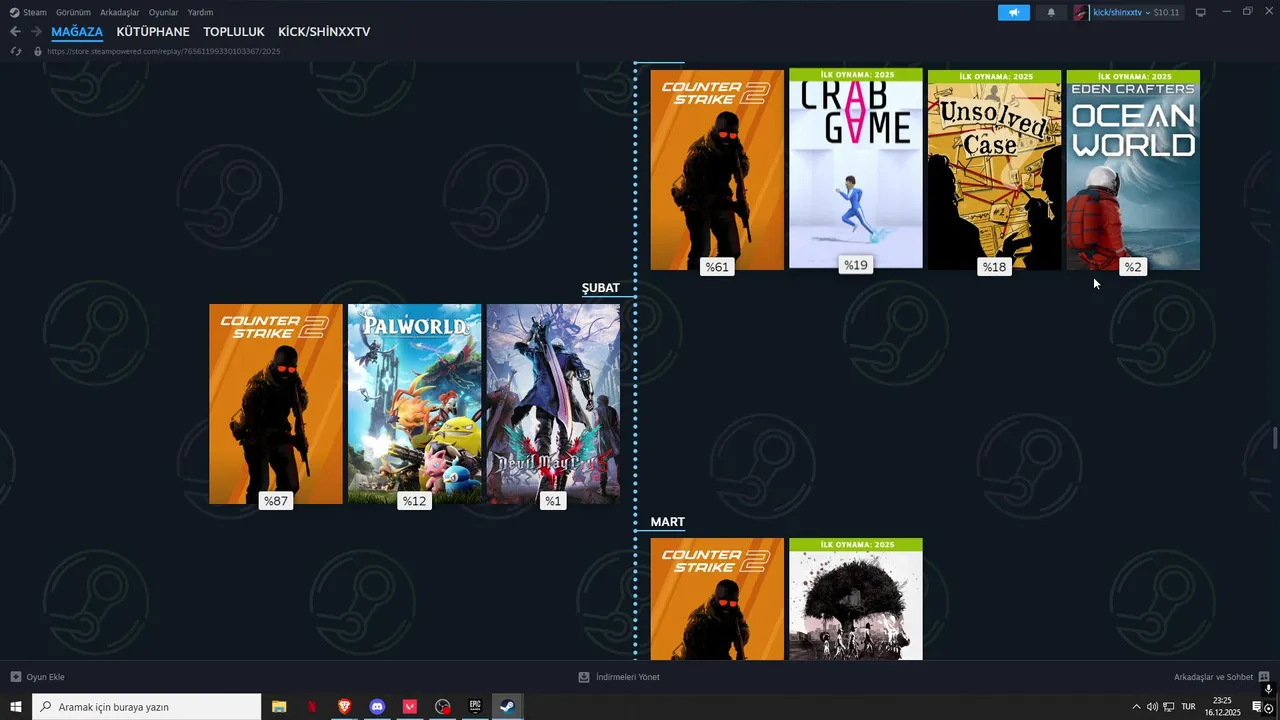This screenshot has width=1280, height=720.
Task: Open the Crab Game cover
Action: click(856, 168)
